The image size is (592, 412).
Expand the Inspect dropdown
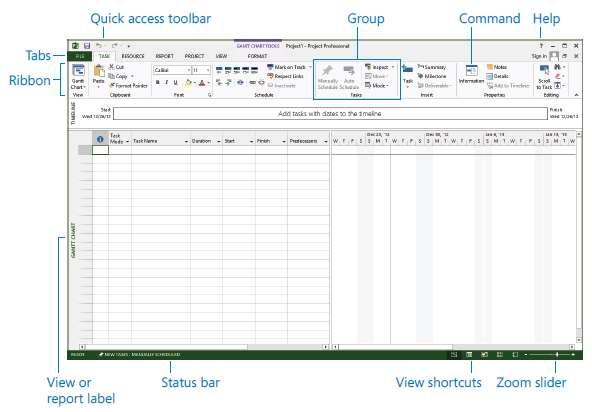click(x=393, y=67)
